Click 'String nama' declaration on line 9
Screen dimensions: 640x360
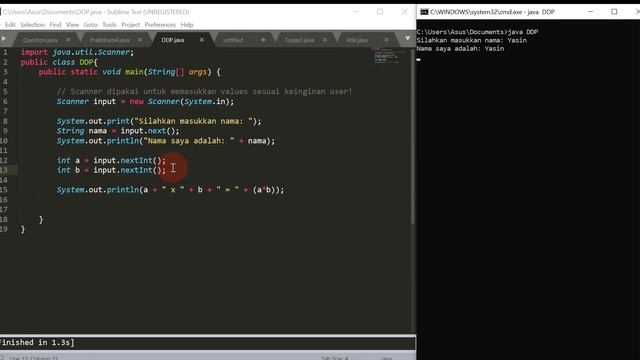pos(82,131)
